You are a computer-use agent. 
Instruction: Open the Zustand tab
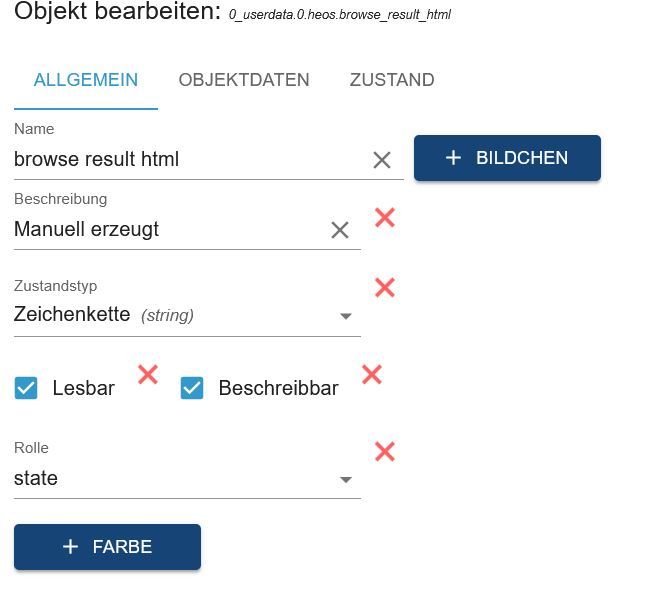point(392,80)
